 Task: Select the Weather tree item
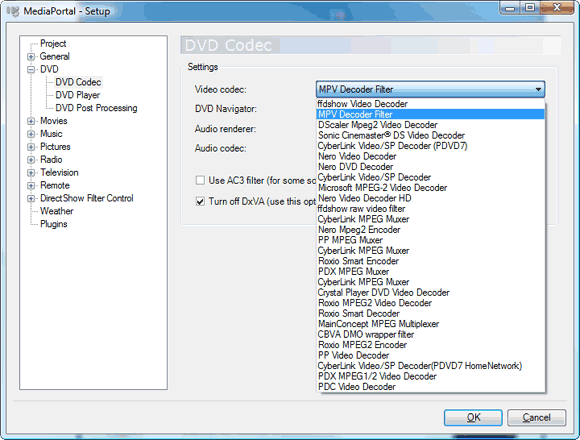57,211
